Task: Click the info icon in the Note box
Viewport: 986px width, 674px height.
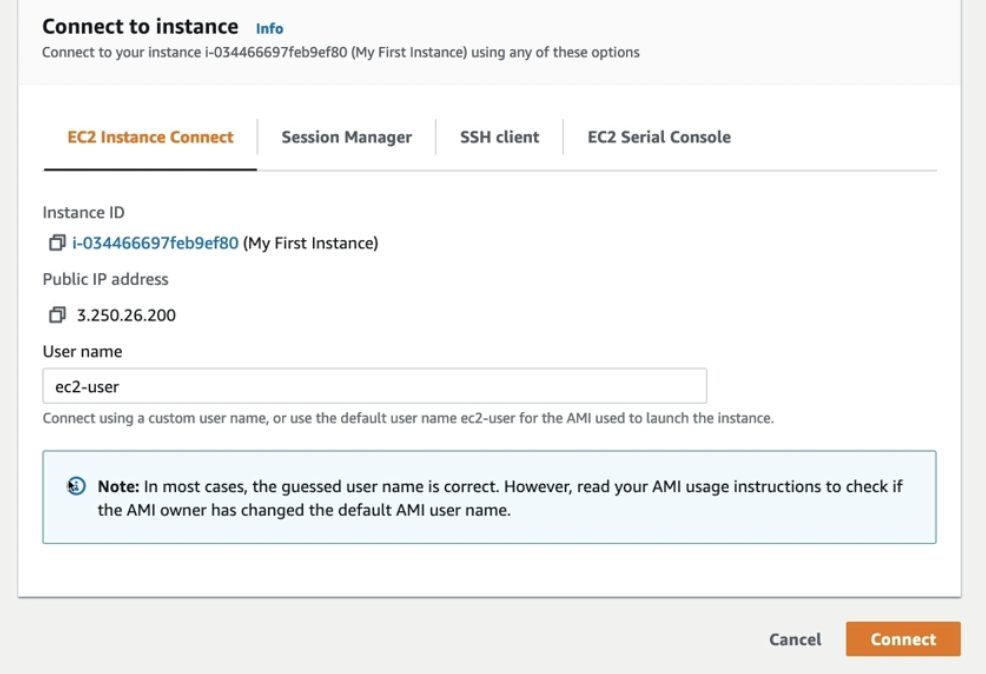Action: 77,486
